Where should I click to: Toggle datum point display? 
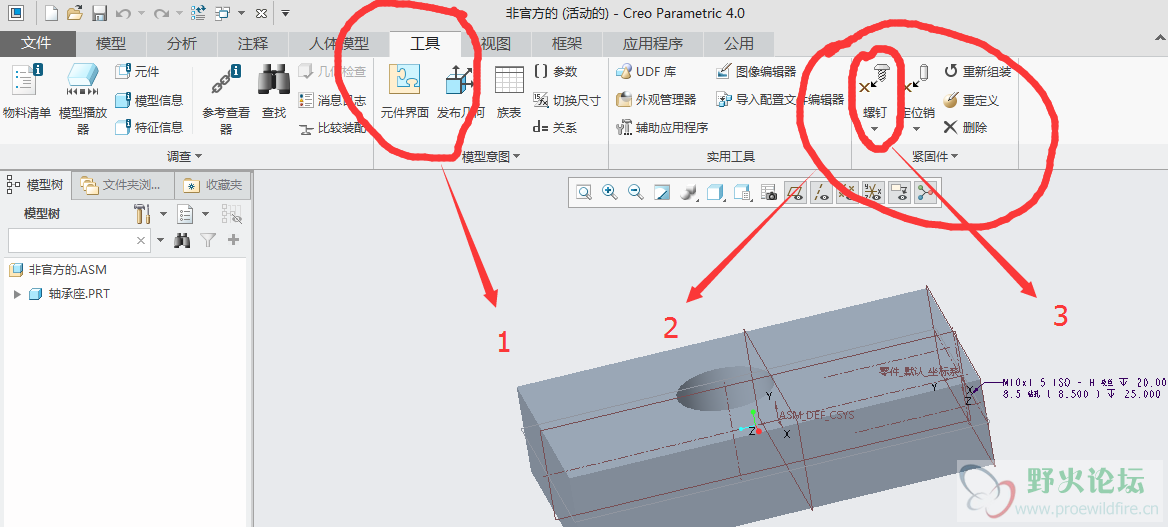click(x=846, y=193)
